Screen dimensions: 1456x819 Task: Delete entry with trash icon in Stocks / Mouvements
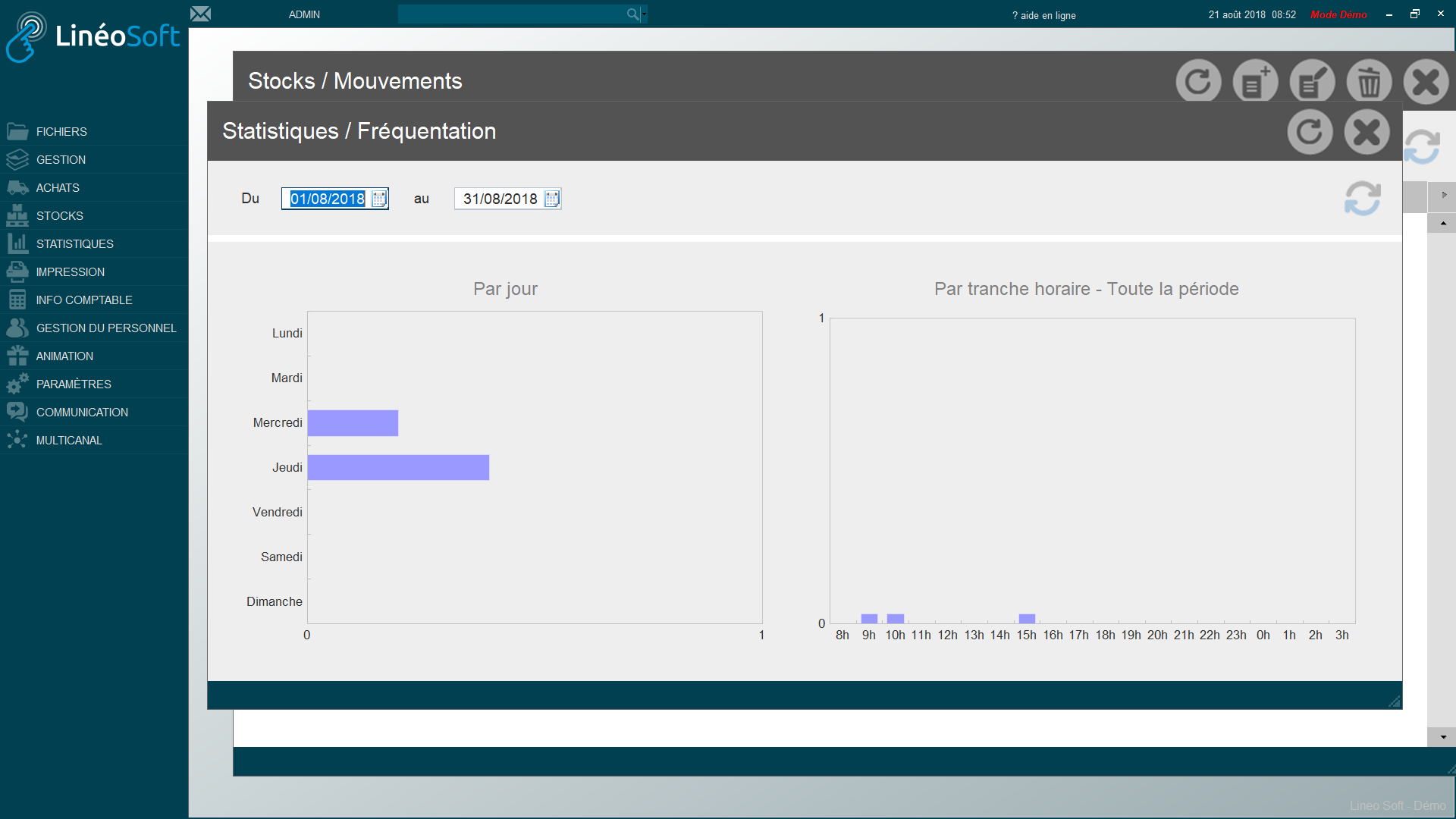1369,81
